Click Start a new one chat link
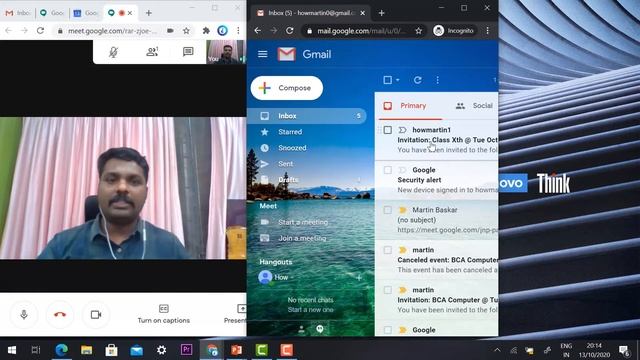 [x=310, y=310]
